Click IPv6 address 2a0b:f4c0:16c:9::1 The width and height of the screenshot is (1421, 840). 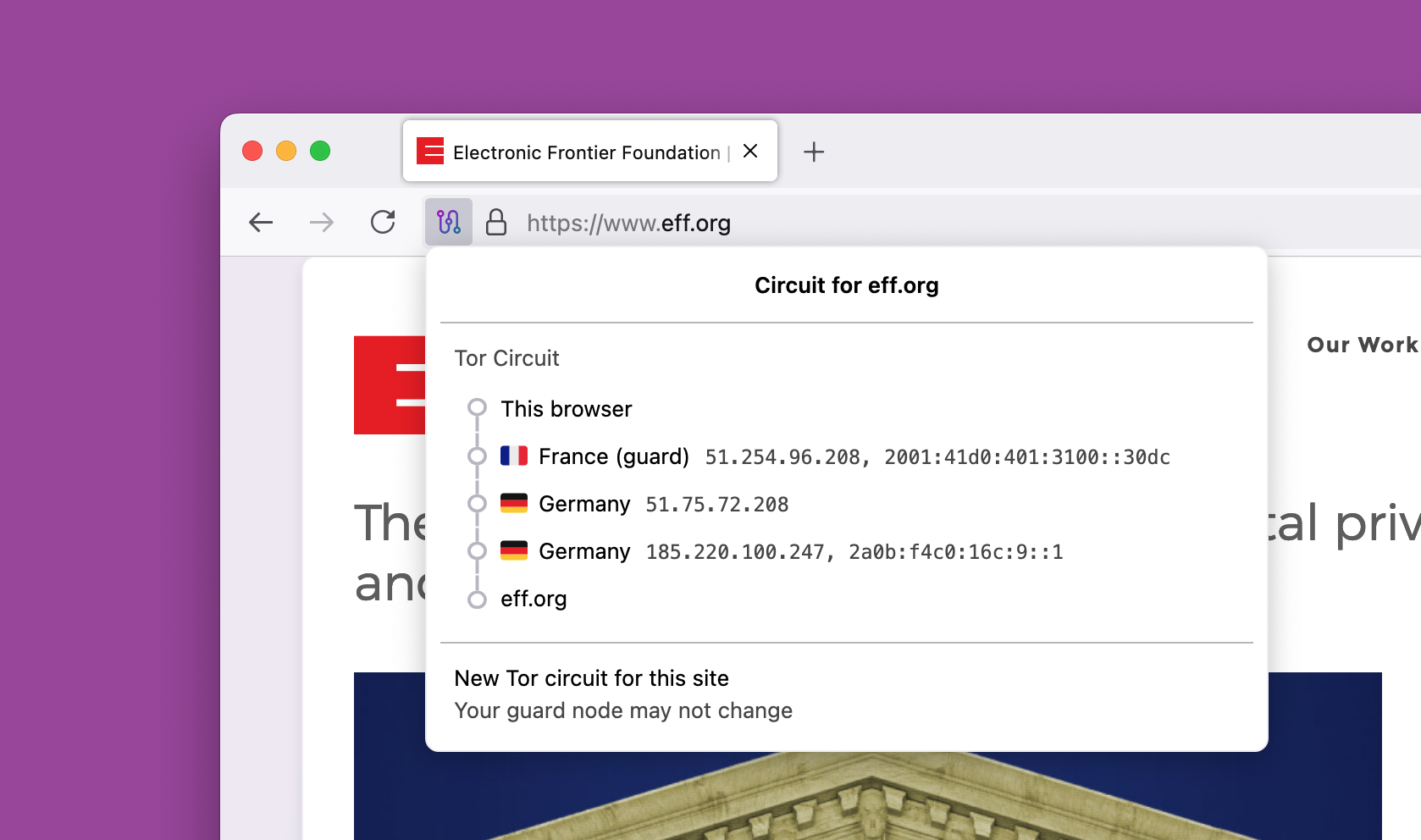[x=955, y=552]
